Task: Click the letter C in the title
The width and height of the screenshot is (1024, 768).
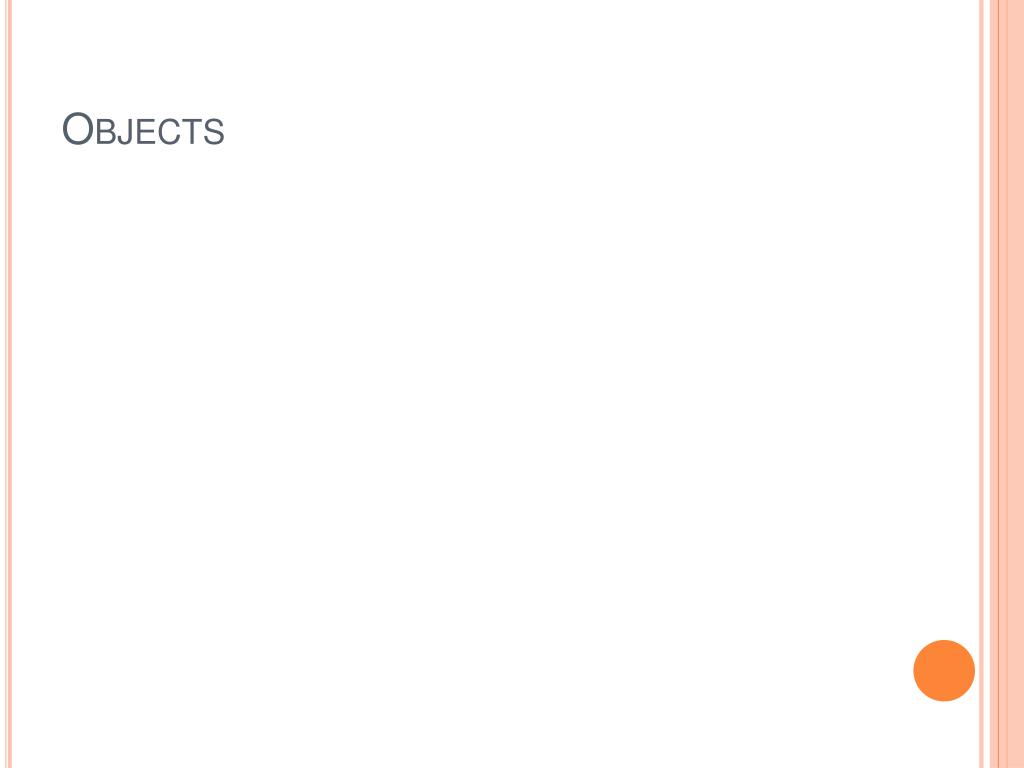Action: pos(170,131)
